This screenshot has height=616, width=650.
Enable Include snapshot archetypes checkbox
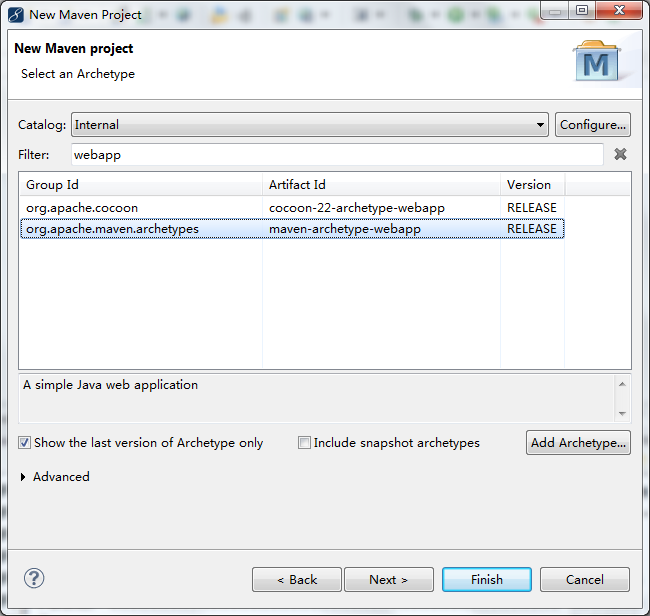[304, 443]
